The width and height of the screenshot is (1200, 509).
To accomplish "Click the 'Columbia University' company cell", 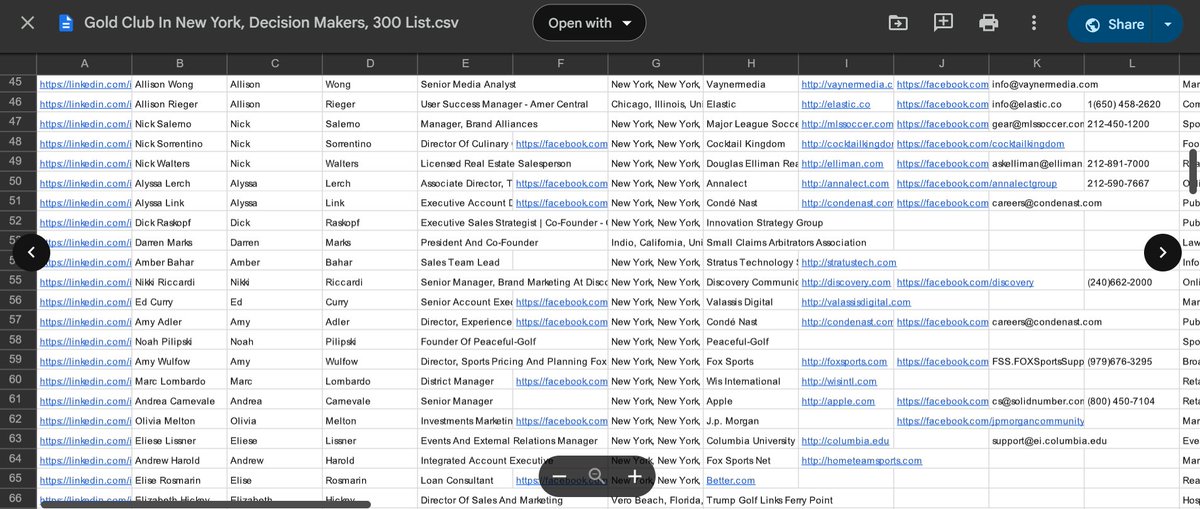I will (751, 440).
